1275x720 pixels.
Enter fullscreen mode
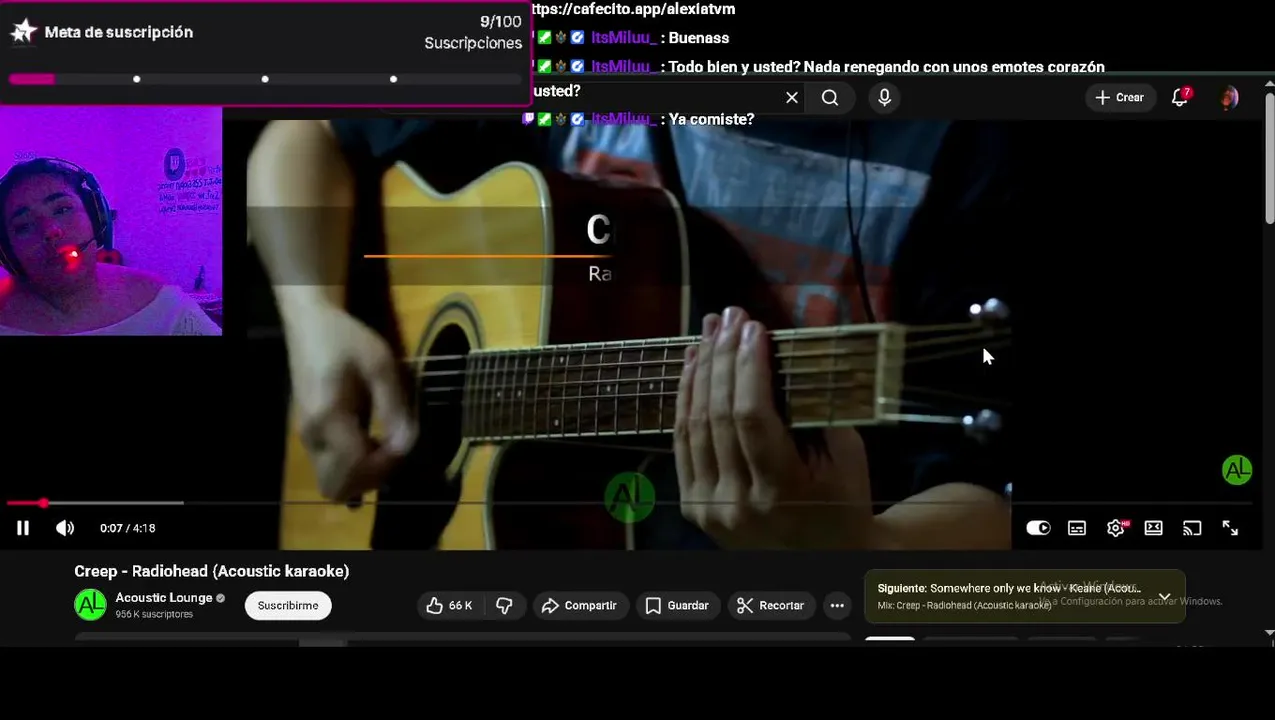1230,528
